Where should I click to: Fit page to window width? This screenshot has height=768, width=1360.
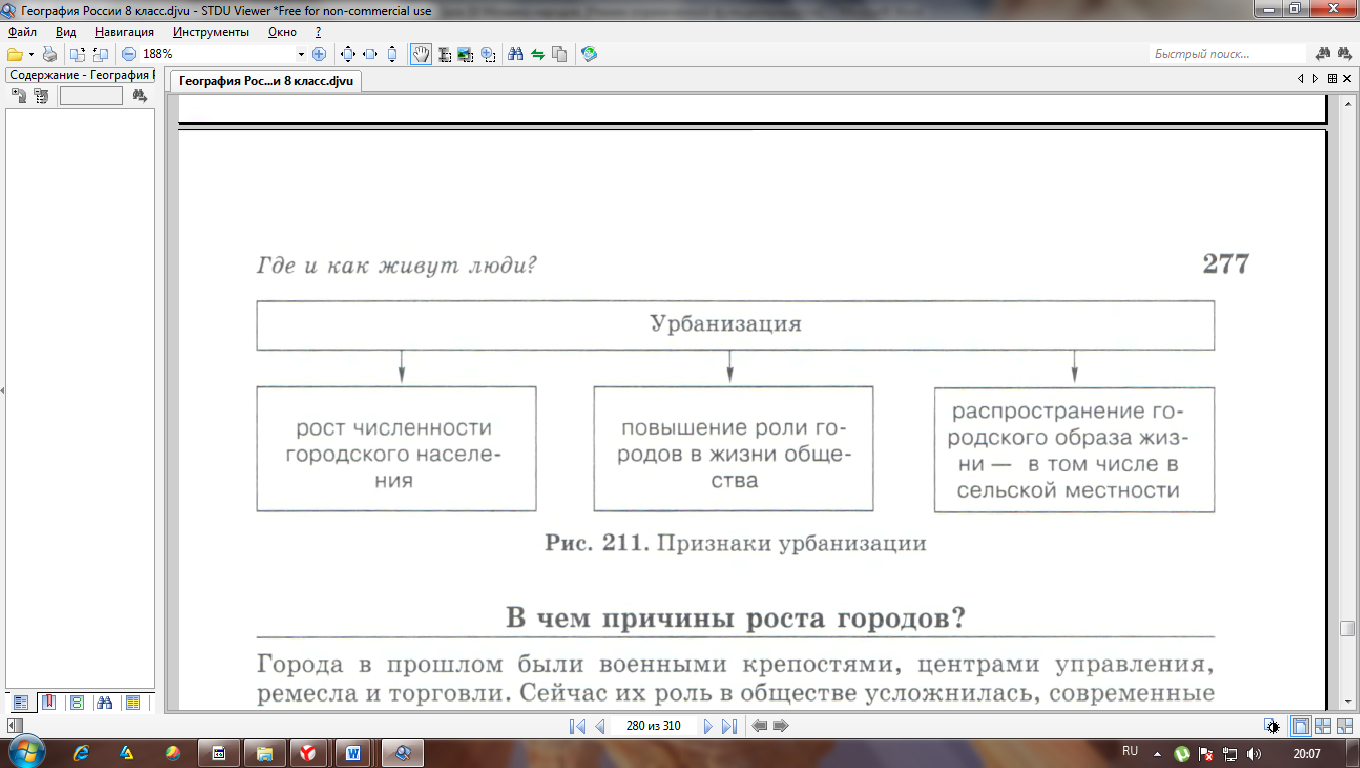click(x=370, y=54)
